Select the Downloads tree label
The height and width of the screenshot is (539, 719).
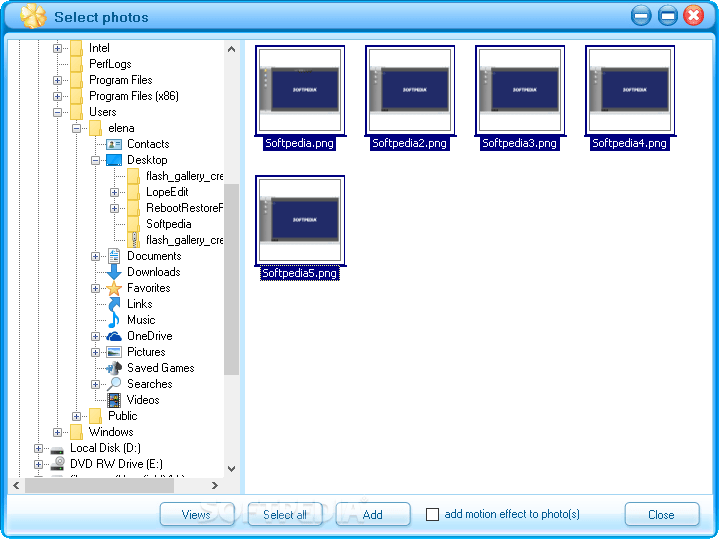pyautogui.click(x=154, y=272)
